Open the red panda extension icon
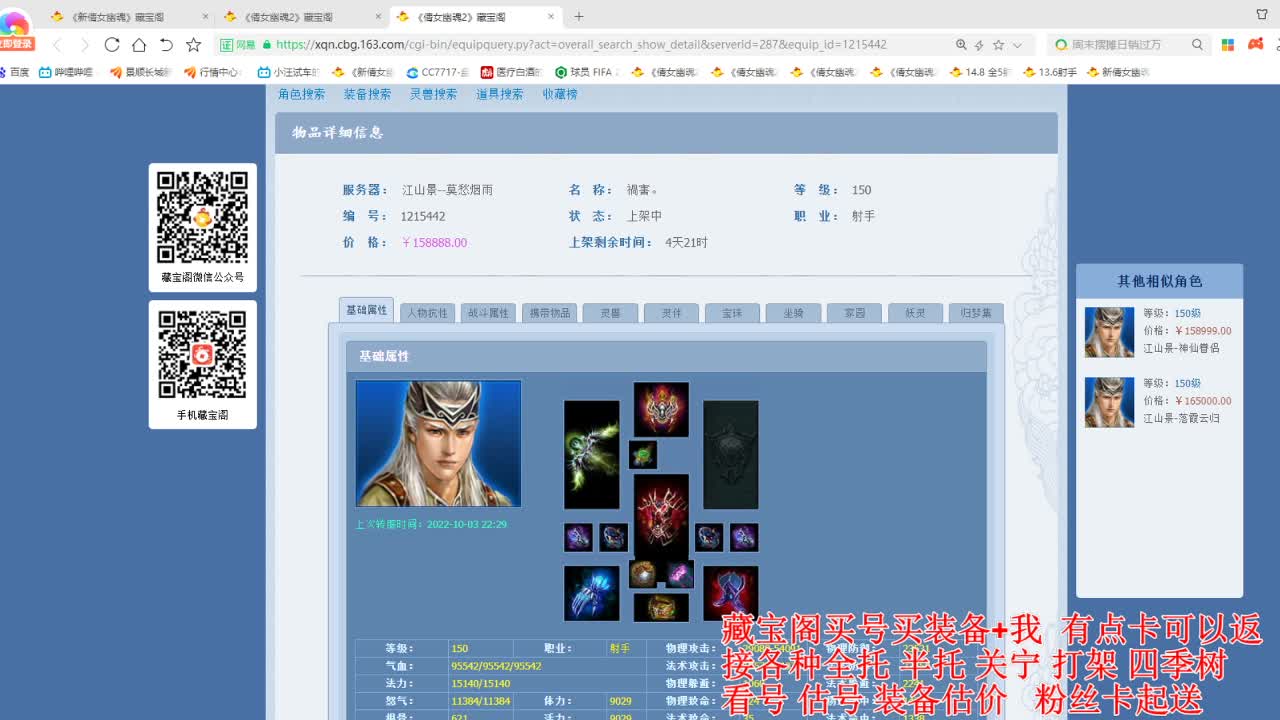The height and width of the screenshot is (720, 1280). 1255,45
